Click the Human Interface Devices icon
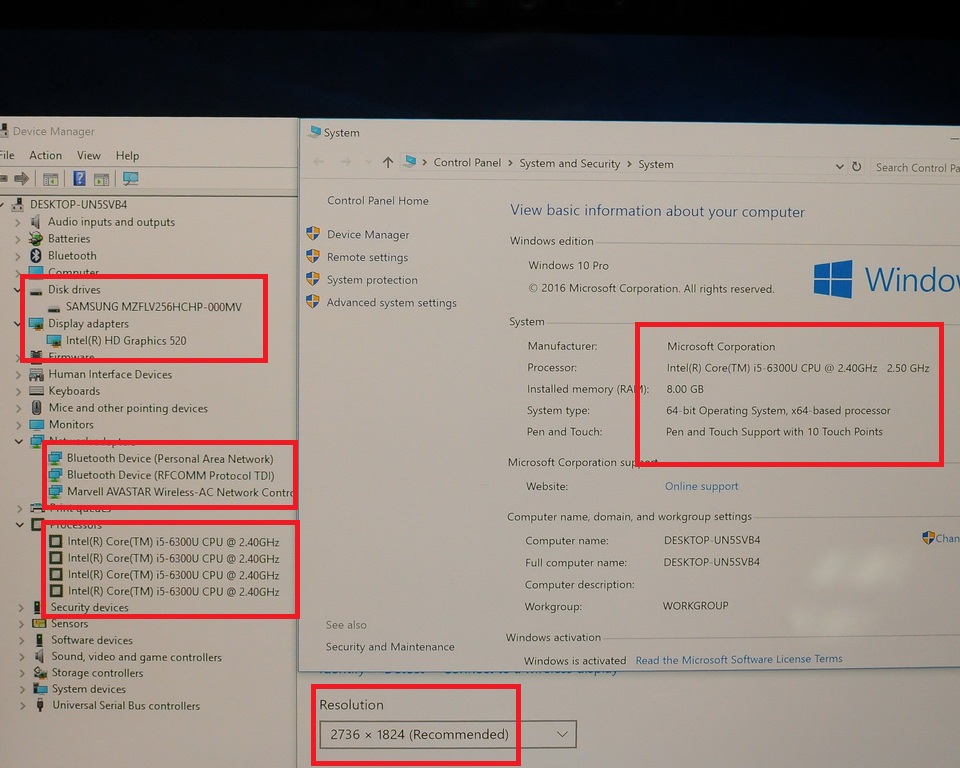 pyautogui.click(x=37, y=374)
